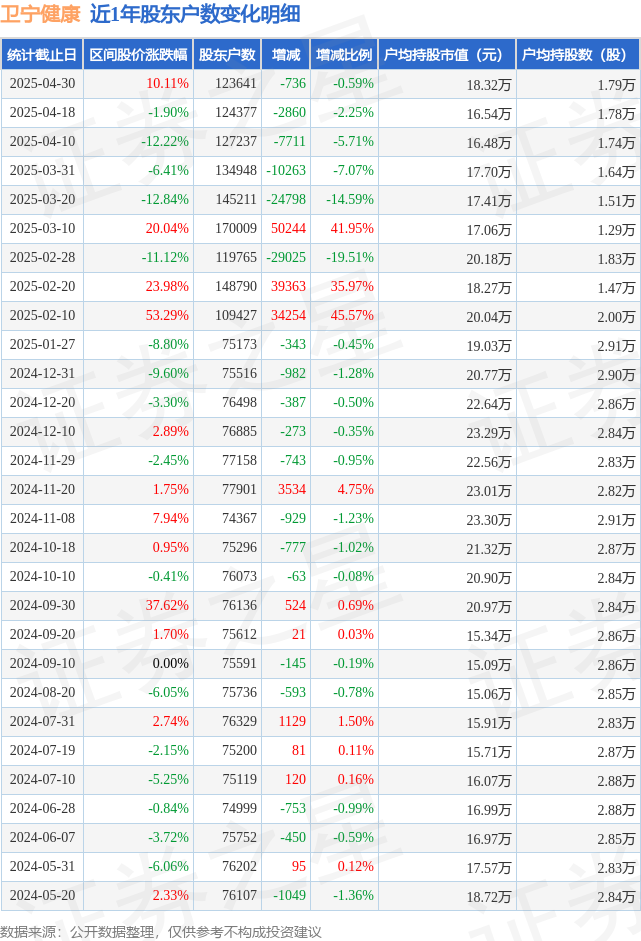The width and height of the screenshot is (641, 941).
Task: Click the 区间股价涨跌幅 column header
Action: point(138,55)
